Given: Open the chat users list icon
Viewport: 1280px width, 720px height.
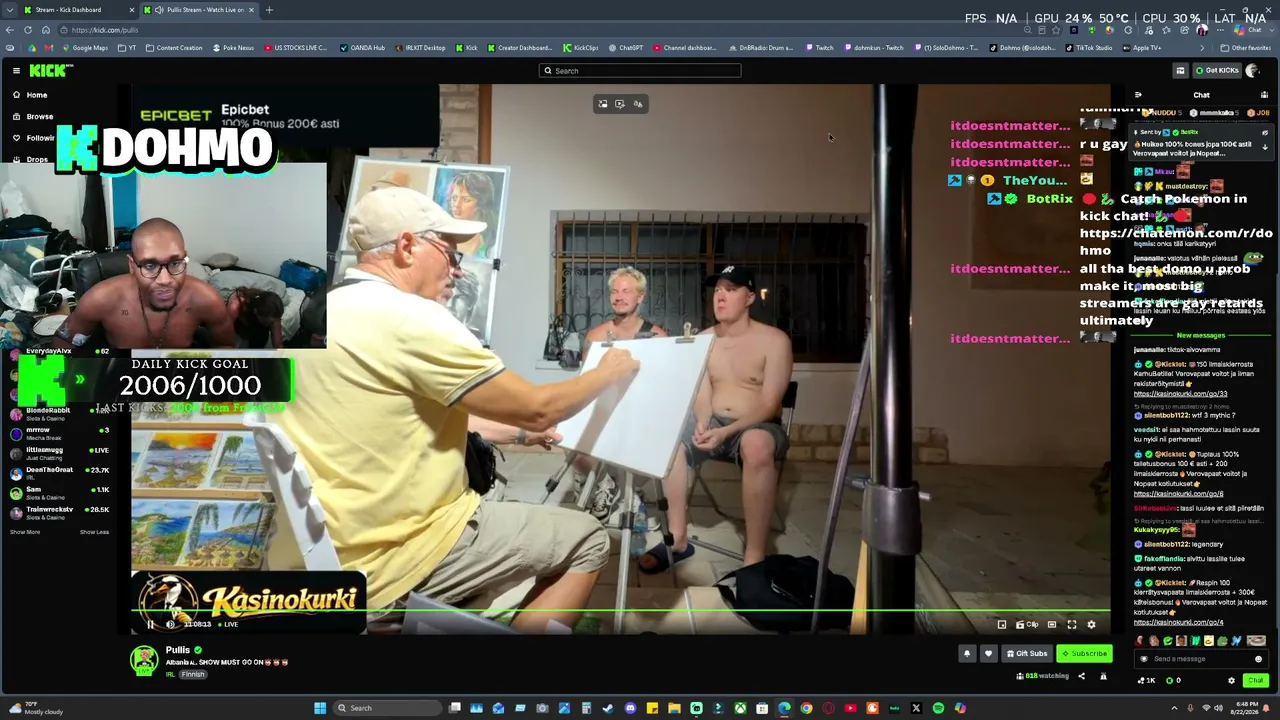Looking at the screenshot, I should [x=1264, y=95].
